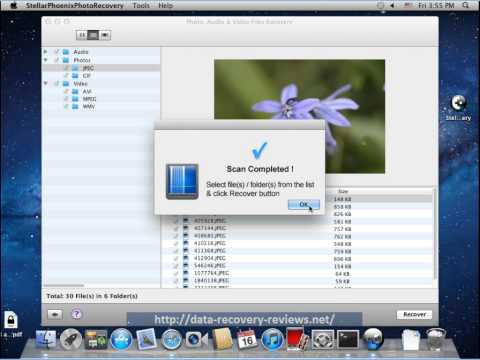This screenshot has height=360, width=480.
Task: Click the folder tree horizontal scrollbar
Action: 63,285
